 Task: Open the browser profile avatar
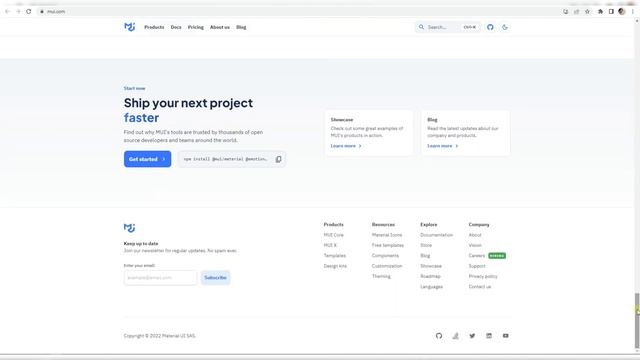[x=622, y=11]
